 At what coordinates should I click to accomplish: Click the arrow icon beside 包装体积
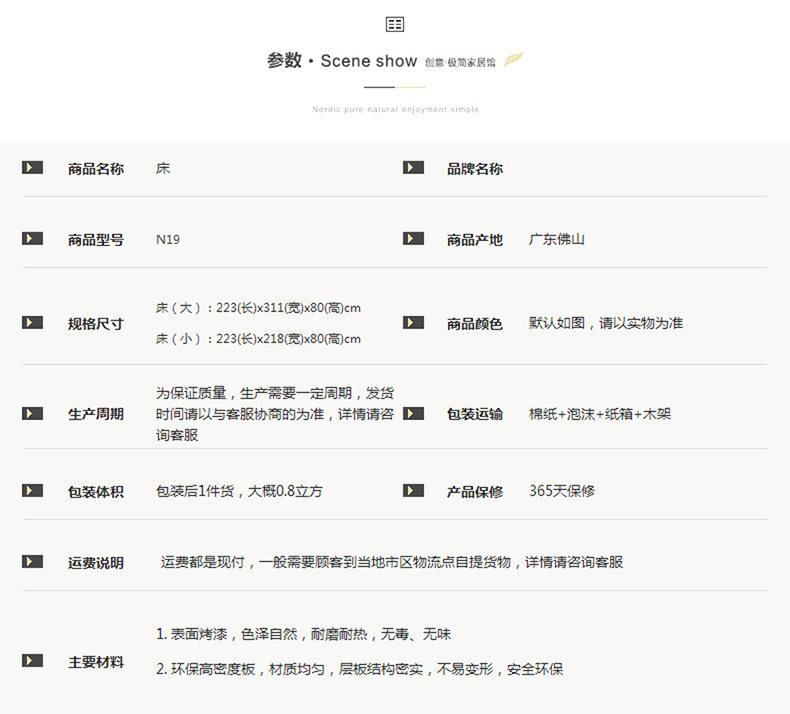32,490
